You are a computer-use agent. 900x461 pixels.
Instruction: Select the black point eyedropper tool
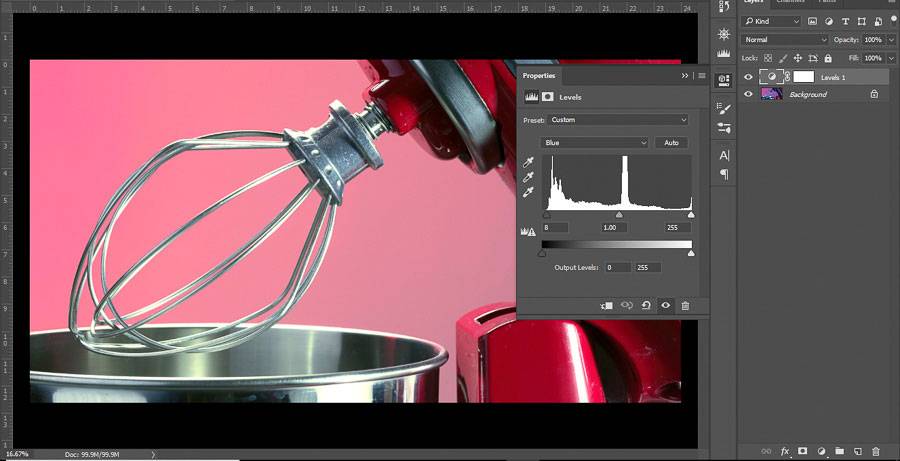[x=530, y=161]
